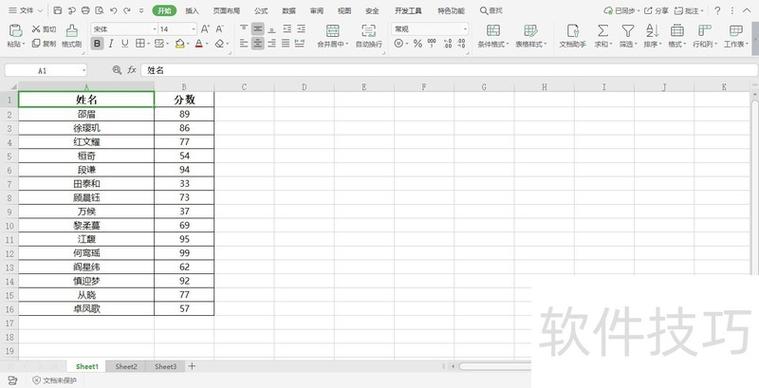Toggle horizontal center alignment
Image resolution: width=759 pixels, height=388 pixels.
(258, 44)
